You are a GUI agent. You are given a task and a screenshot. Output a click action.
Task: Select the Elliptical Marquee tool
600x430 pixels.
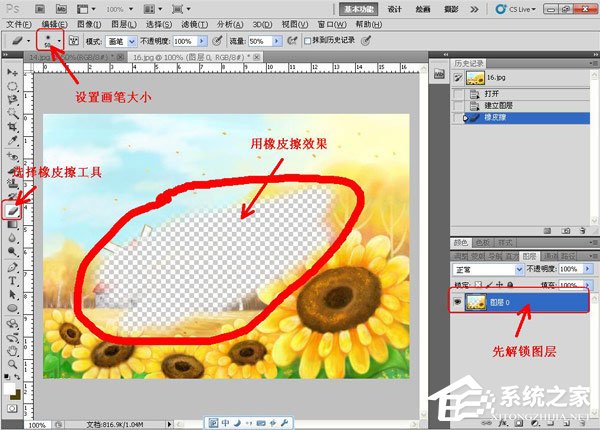tap(12, 86)
